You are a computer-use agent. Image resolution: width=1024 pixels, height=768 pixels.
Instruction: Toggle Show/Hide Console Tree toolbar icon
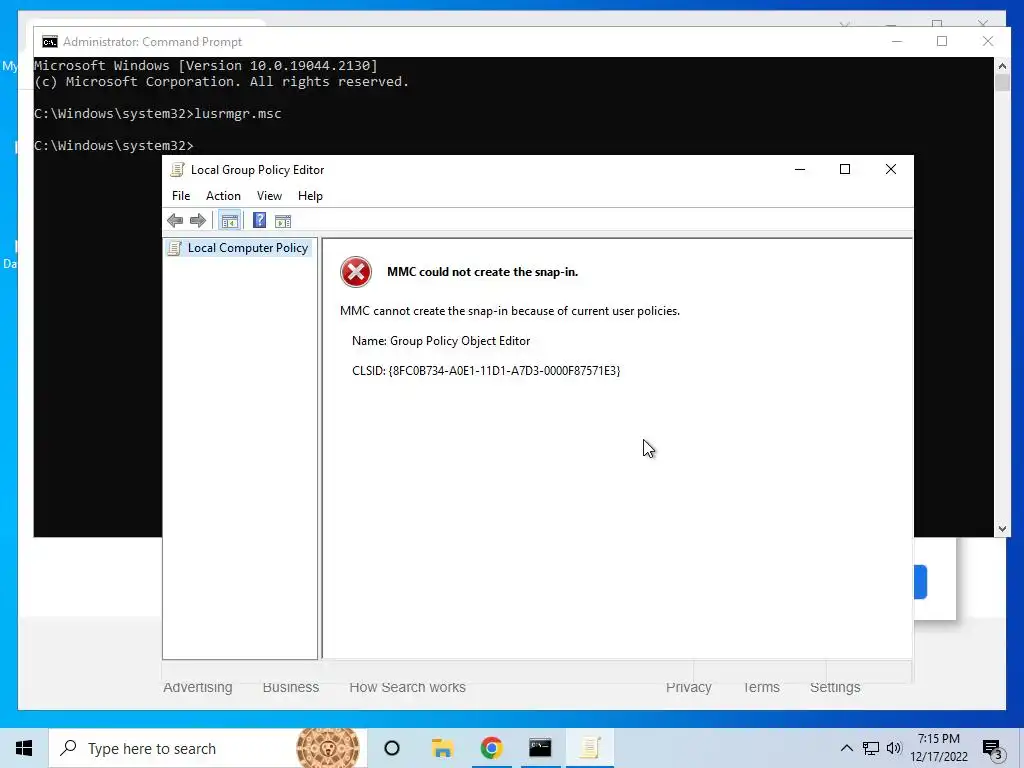229,221
